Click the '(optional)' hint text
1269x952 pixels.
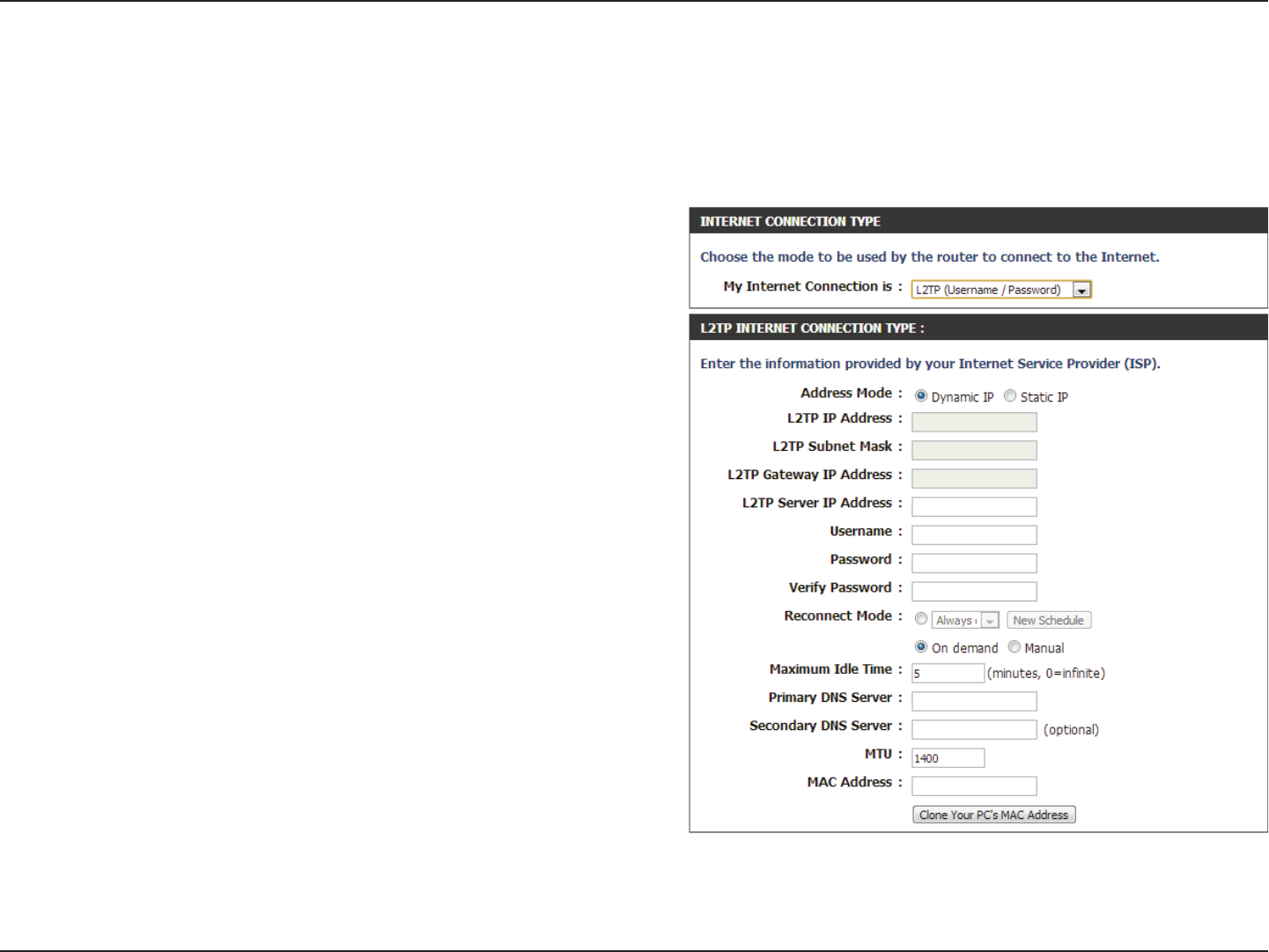tap(1072, 730)
